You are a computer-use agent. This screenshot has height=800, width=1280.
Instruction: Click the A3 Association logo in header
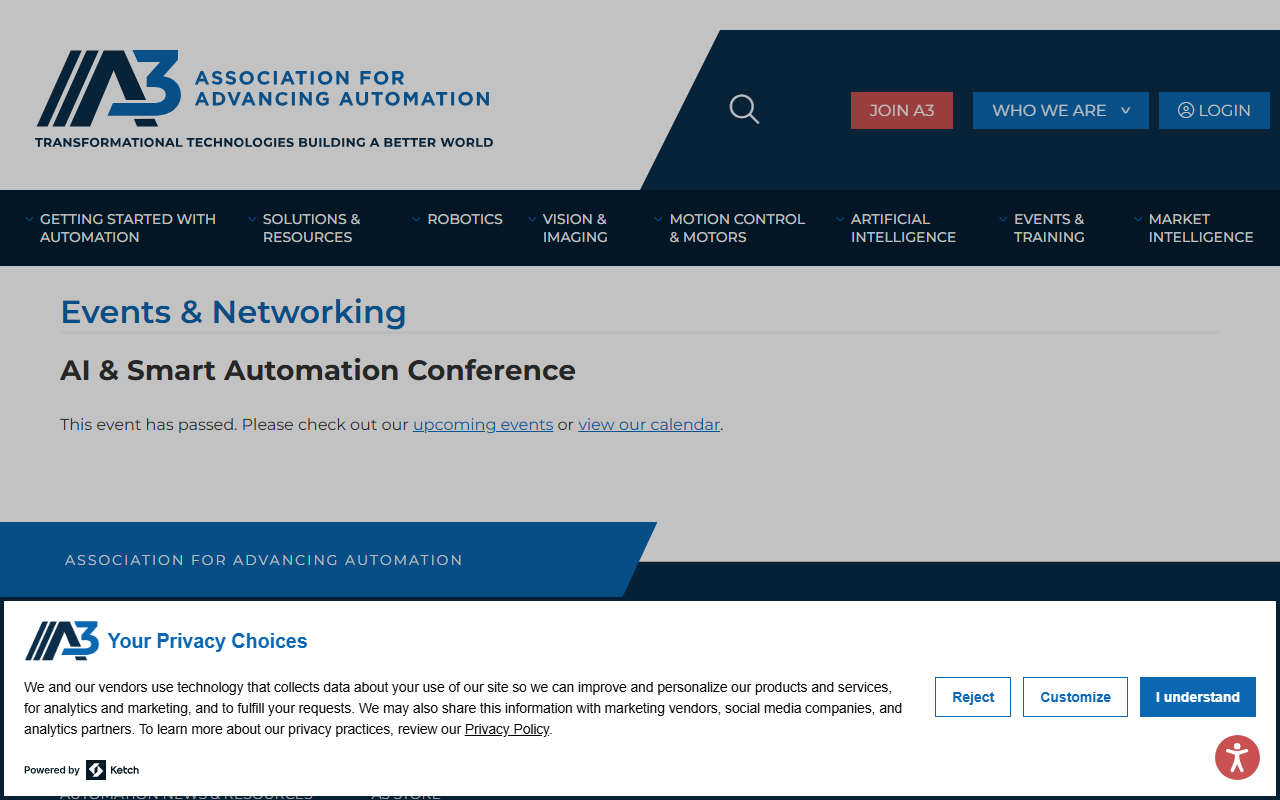[x=264, y=100]
